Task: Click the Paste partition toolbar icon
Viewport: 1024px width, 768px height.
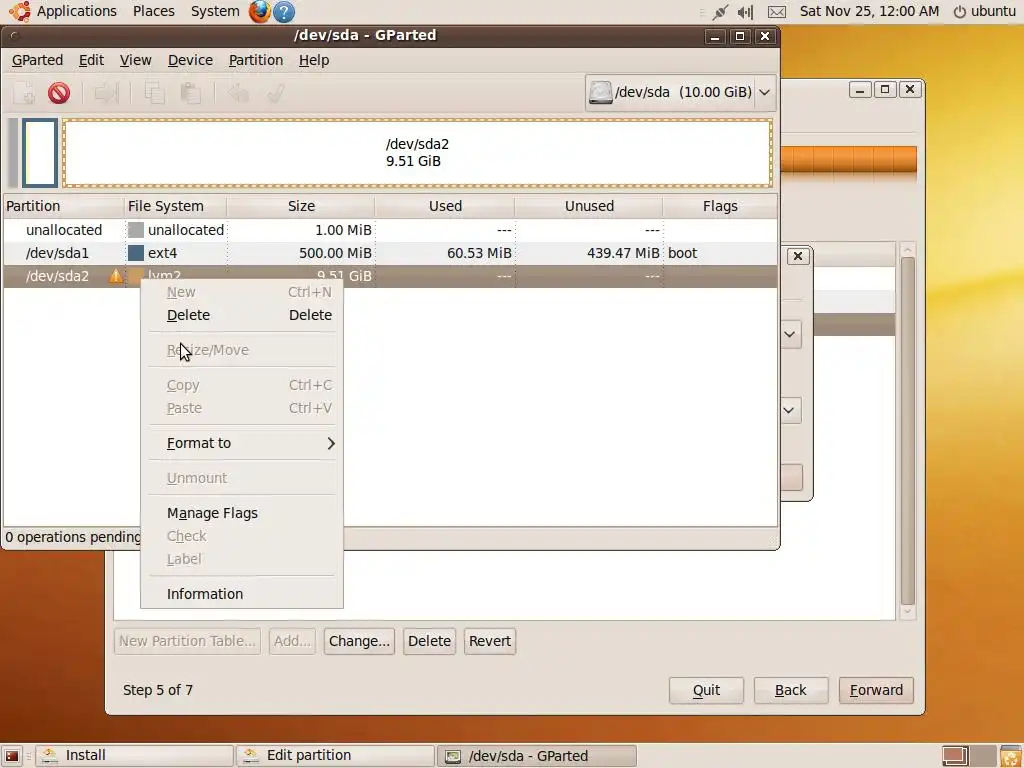Action: pos(190,93)
